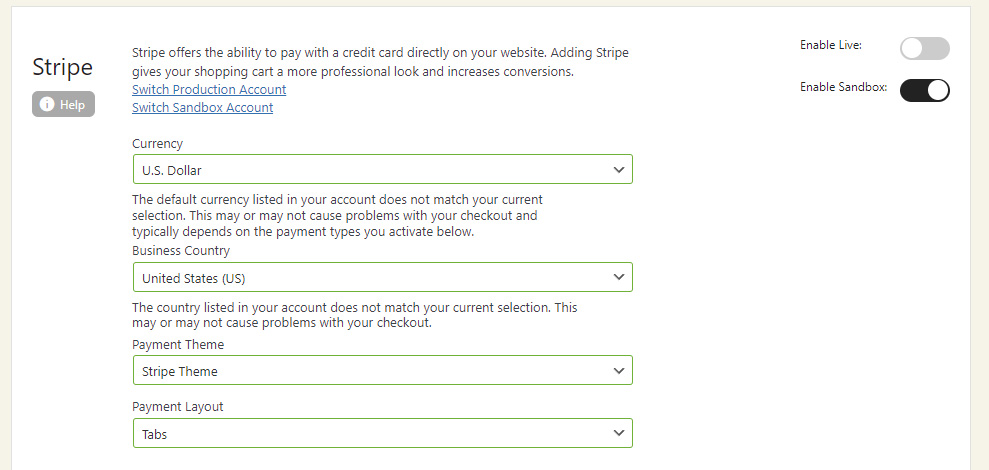Image resolution: width=989 pixels, height=470 pixels.
Task: Click the info icon on the Help button
Action: point(47,105)
